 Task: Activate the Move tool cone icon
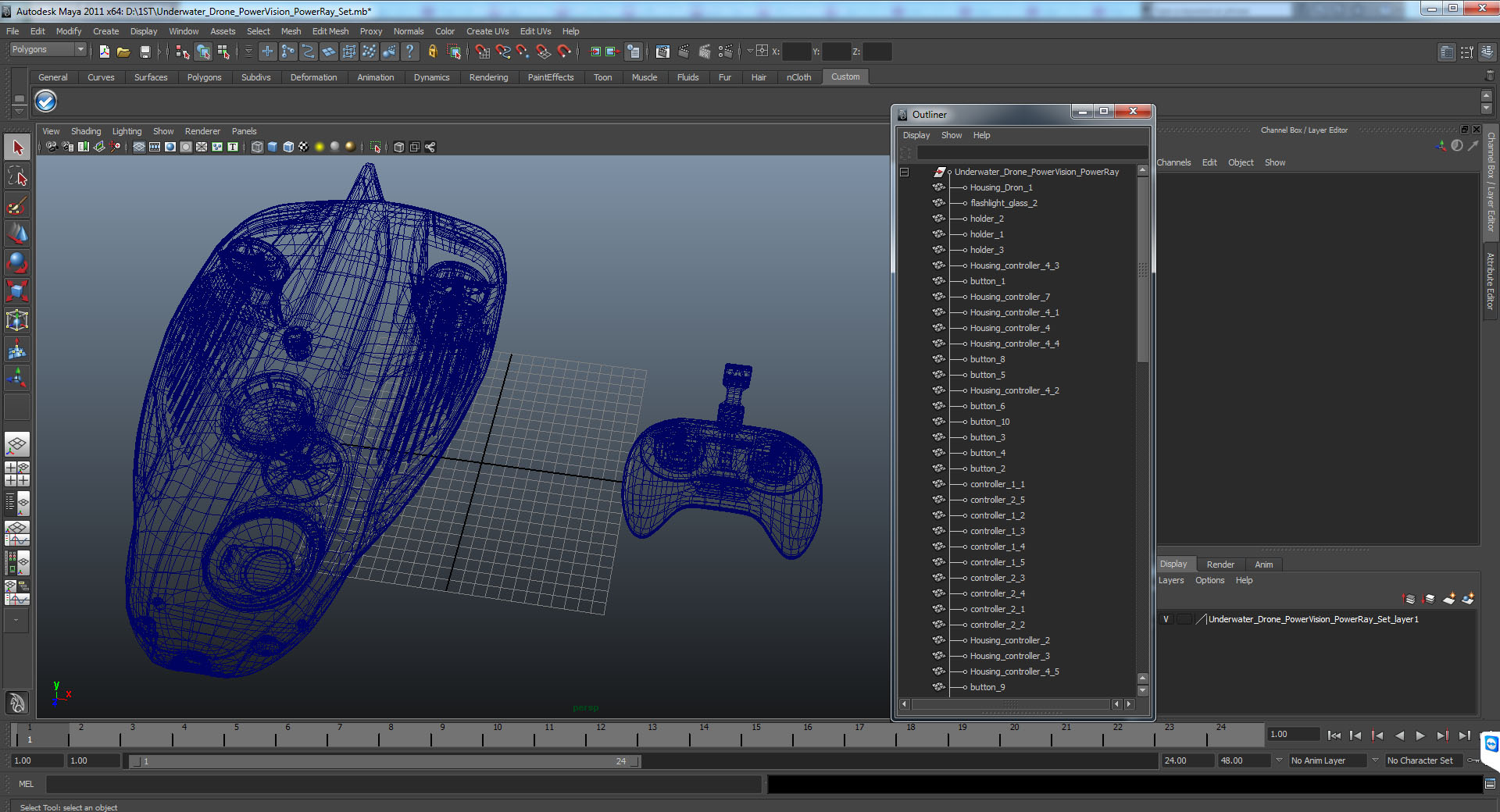pyautogui.click(x=17, y=233)
